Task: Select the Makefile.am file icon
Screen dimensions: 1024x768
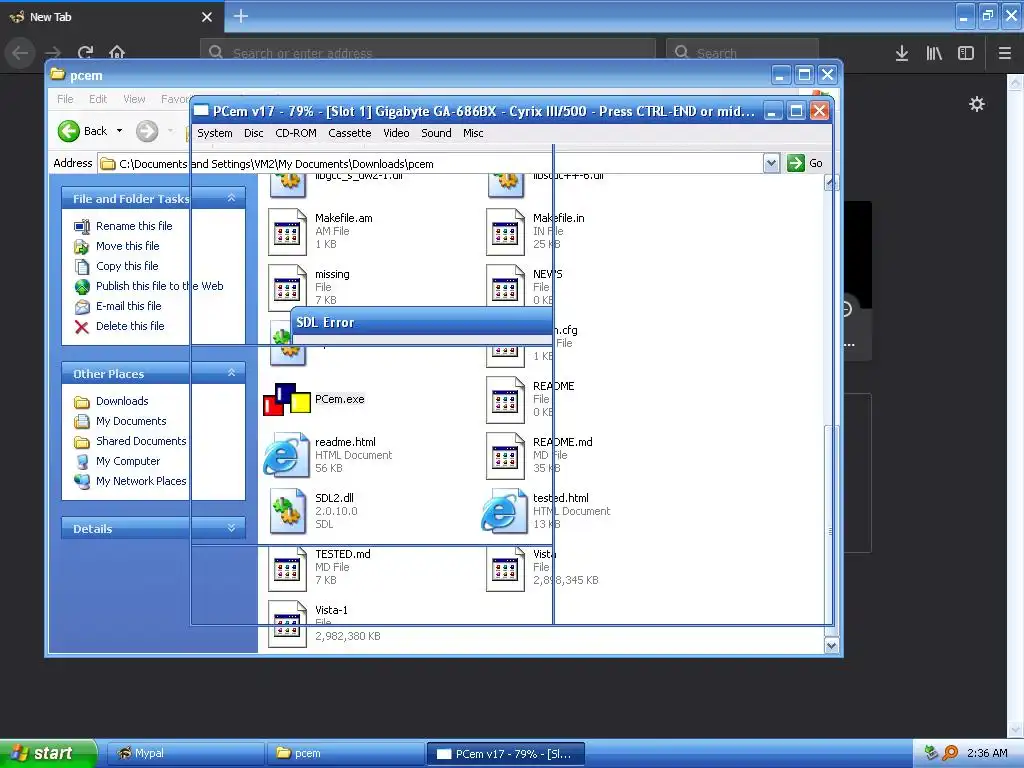Action: (287, 232)
